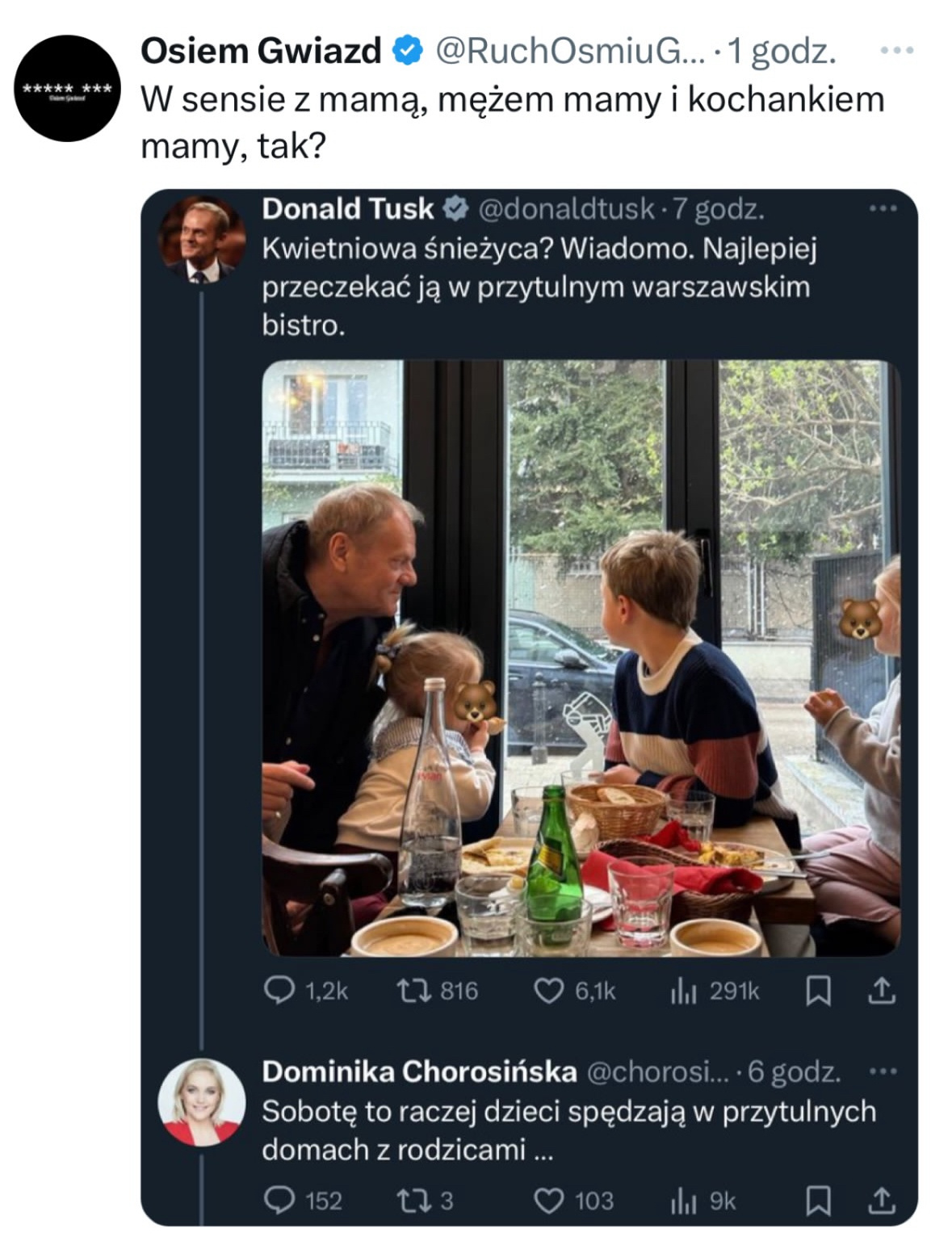Share Donald Tusk's tweet
The image size is (952, 1241).
[x=881, y=991]
